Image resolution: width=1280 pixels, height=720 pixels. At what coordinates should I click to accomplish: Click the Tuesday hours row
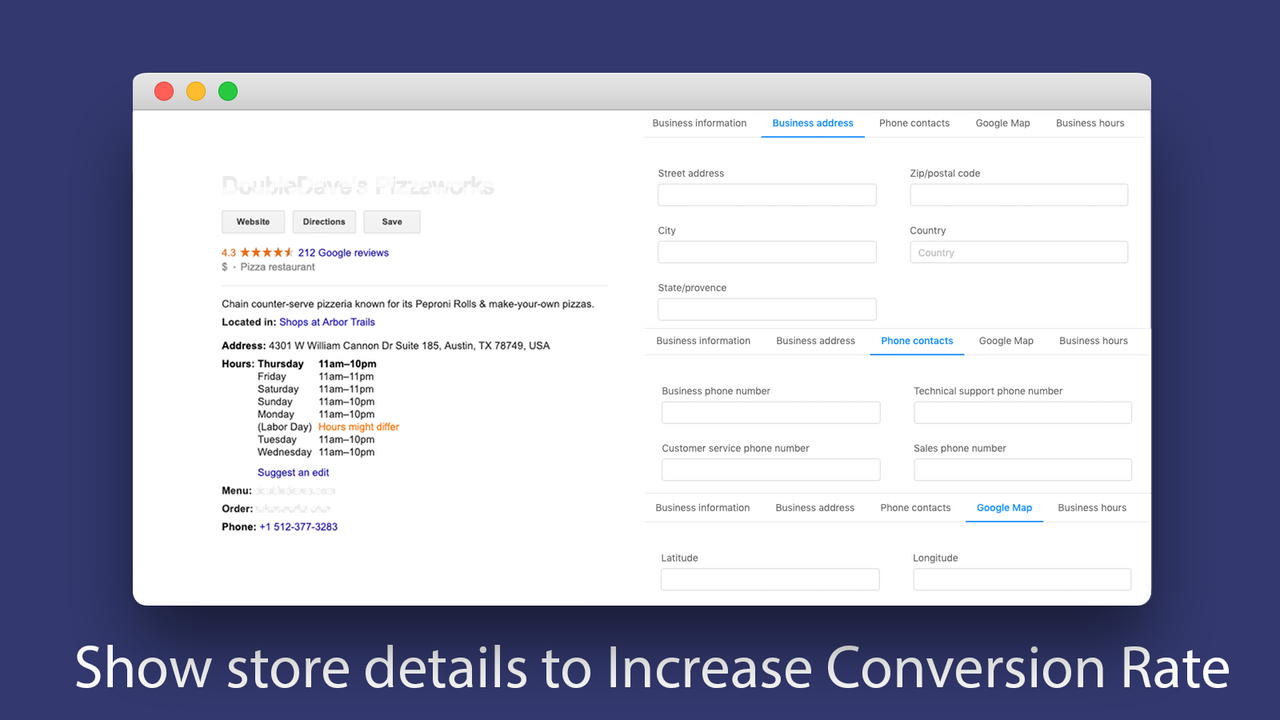pyautogui.click(x=316, y=440)
